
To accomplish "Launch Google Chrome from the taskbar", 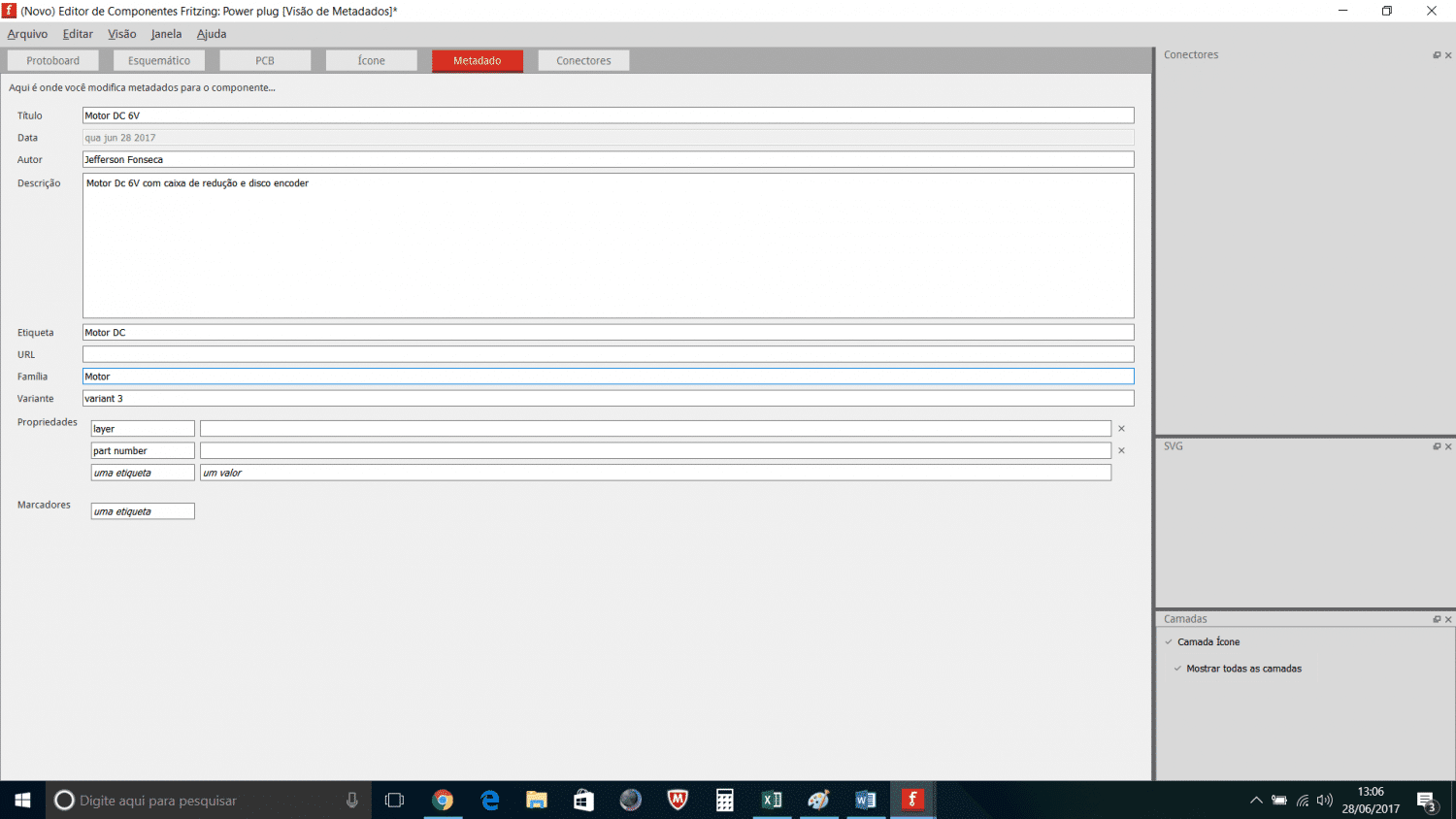I will pos(443,800).
